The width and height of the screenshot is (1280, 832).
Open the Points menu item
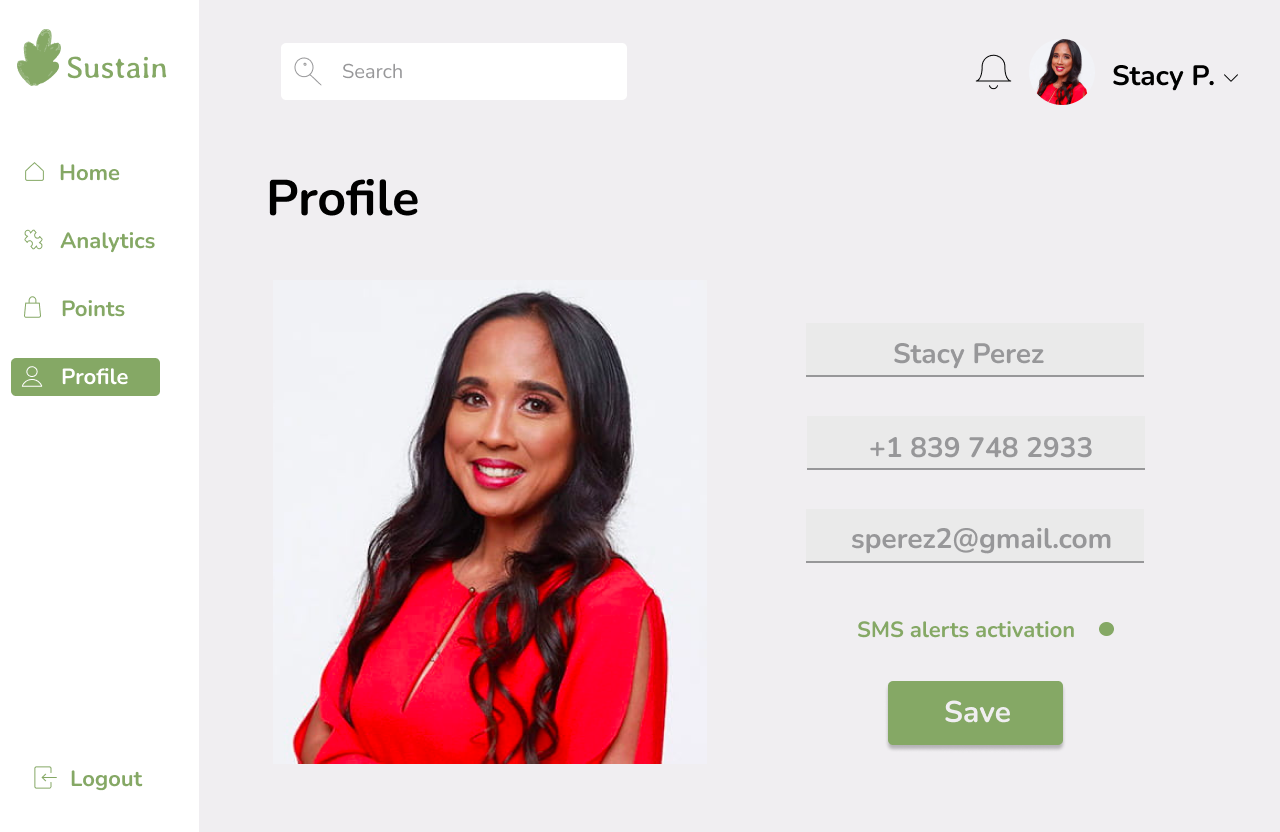(93, 308)
